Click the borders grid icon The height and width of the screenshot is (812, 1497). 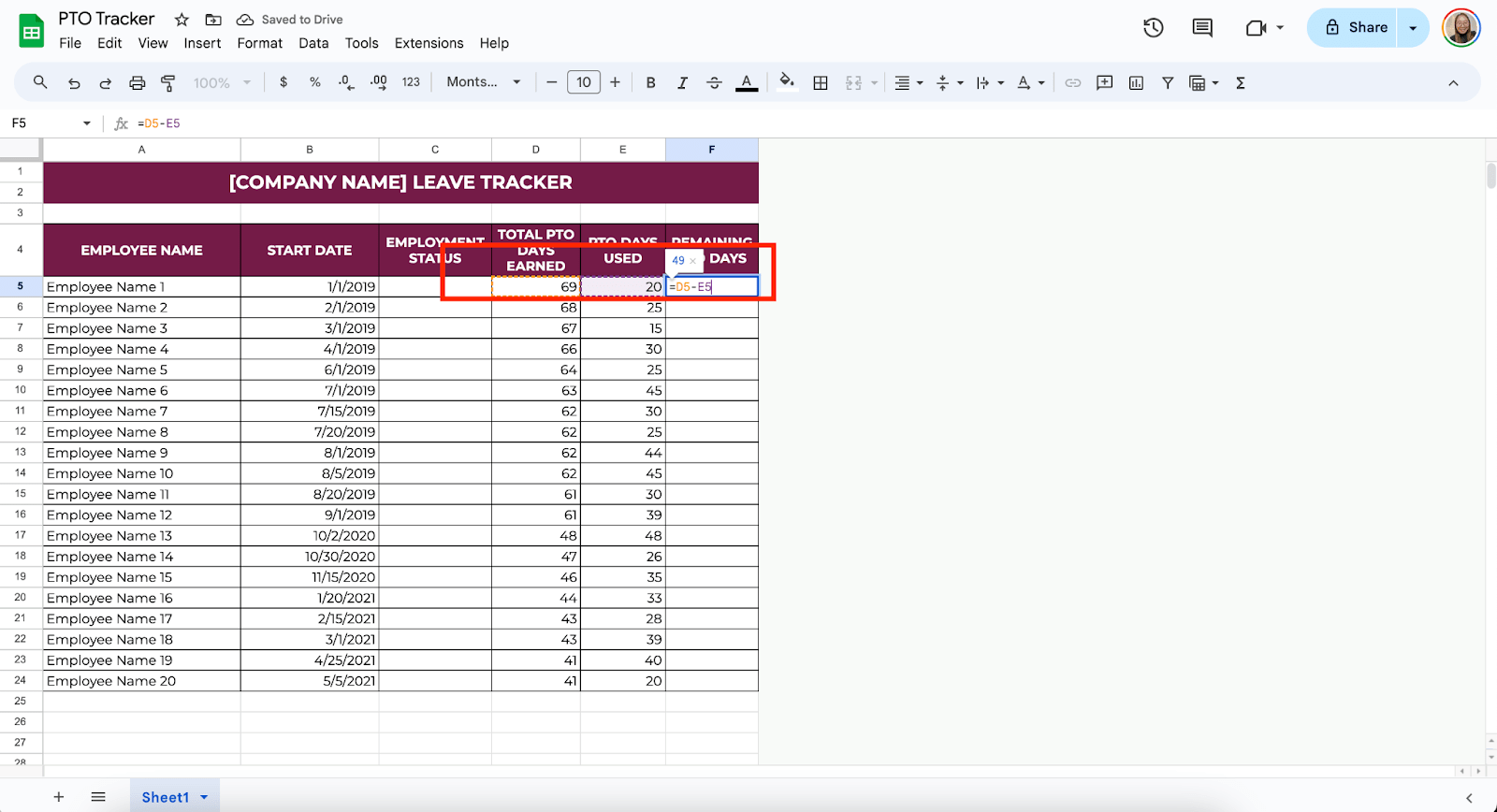pyautogui.click(x=821, y=83)
